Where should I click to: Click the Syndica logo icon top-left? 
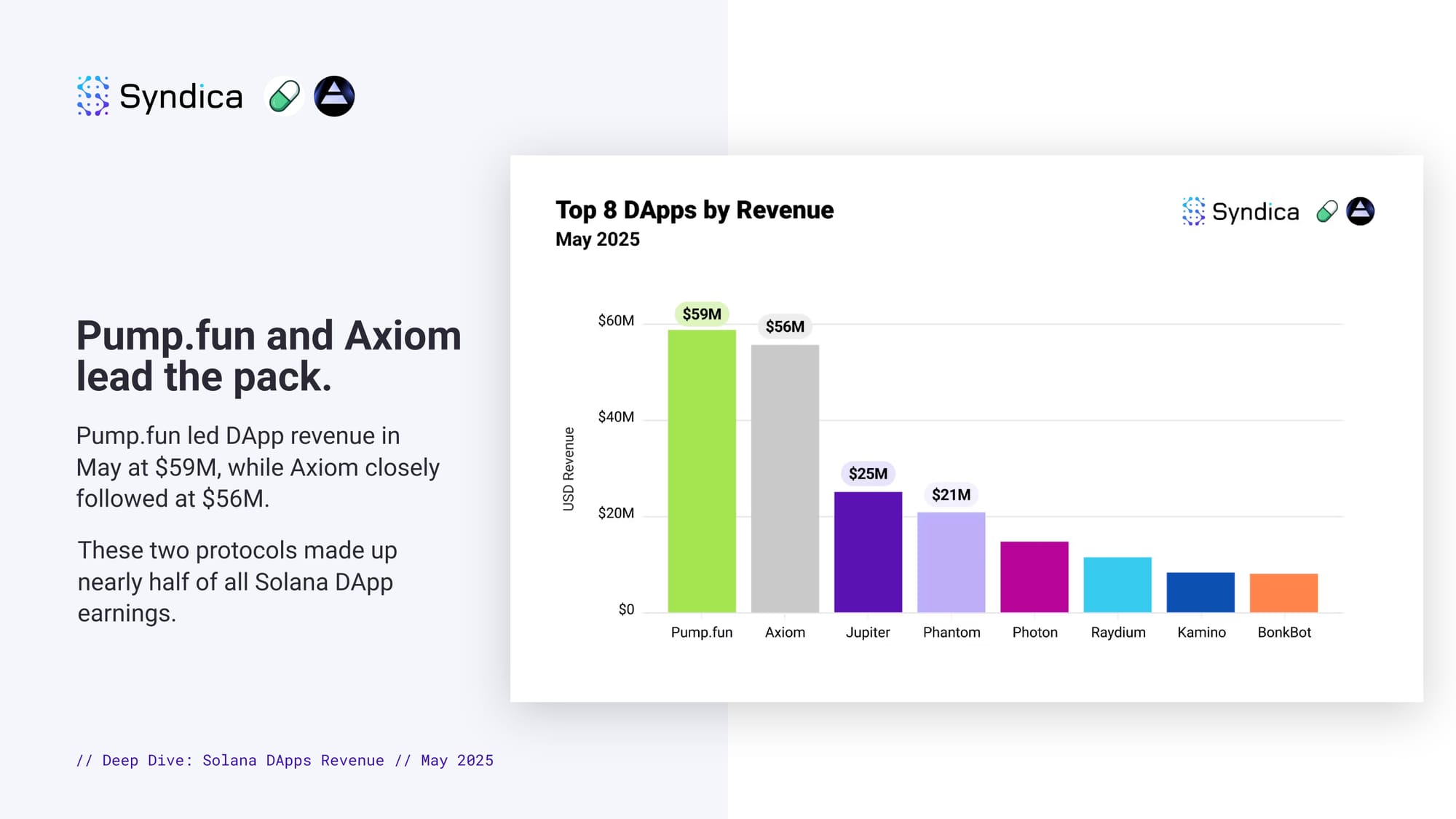click(x=93, y=96)
